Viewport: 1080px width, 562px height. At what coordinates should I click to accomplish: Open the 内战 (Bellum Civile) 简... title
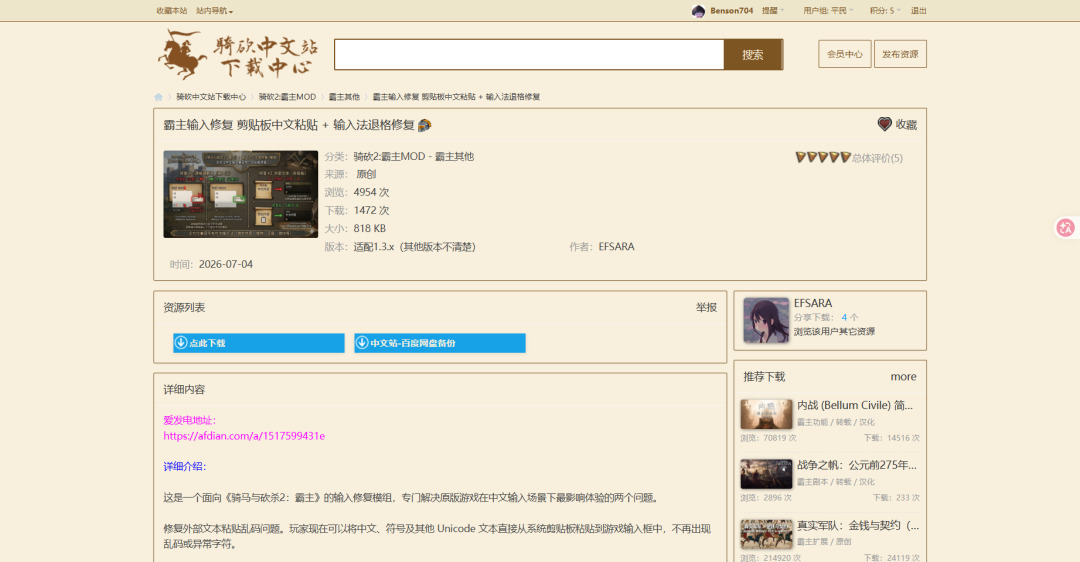click(855, 405)
